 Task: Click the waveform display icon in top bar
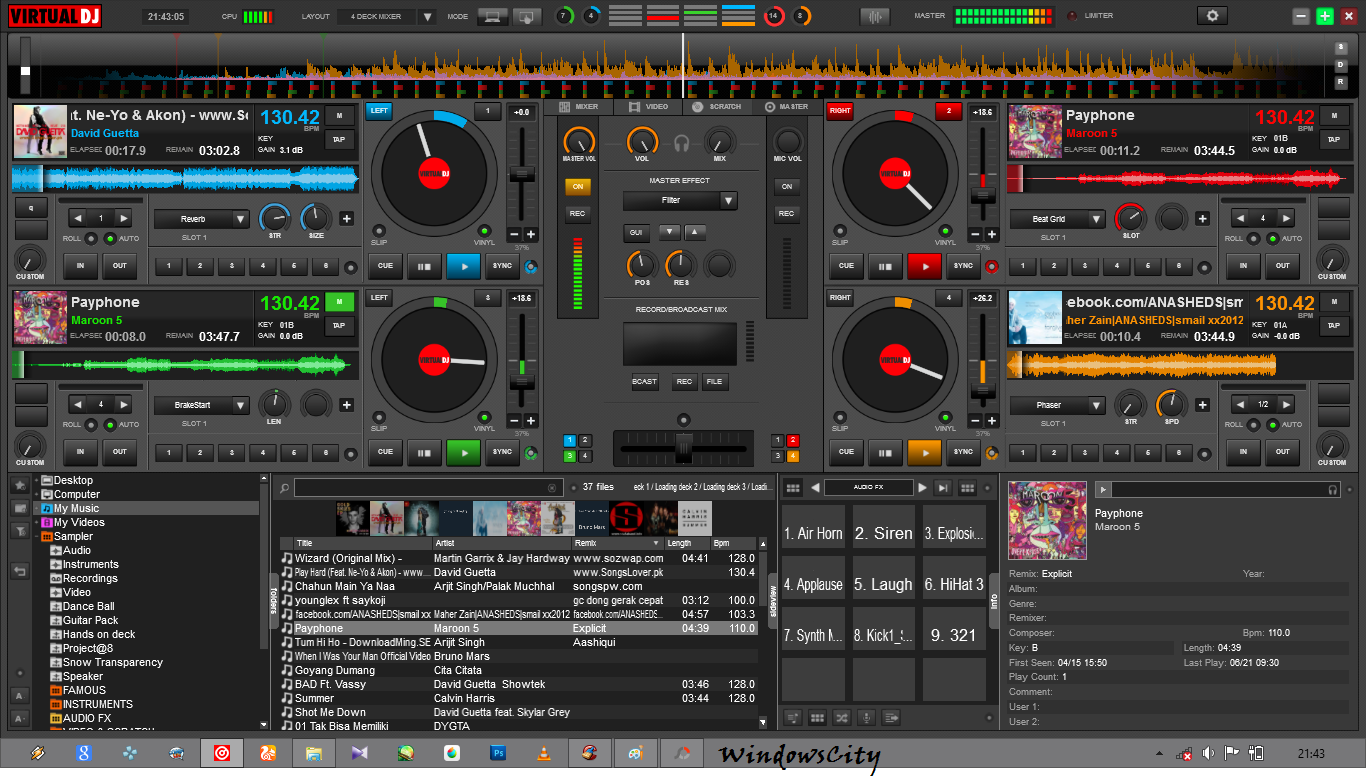(x=874, y=16)
